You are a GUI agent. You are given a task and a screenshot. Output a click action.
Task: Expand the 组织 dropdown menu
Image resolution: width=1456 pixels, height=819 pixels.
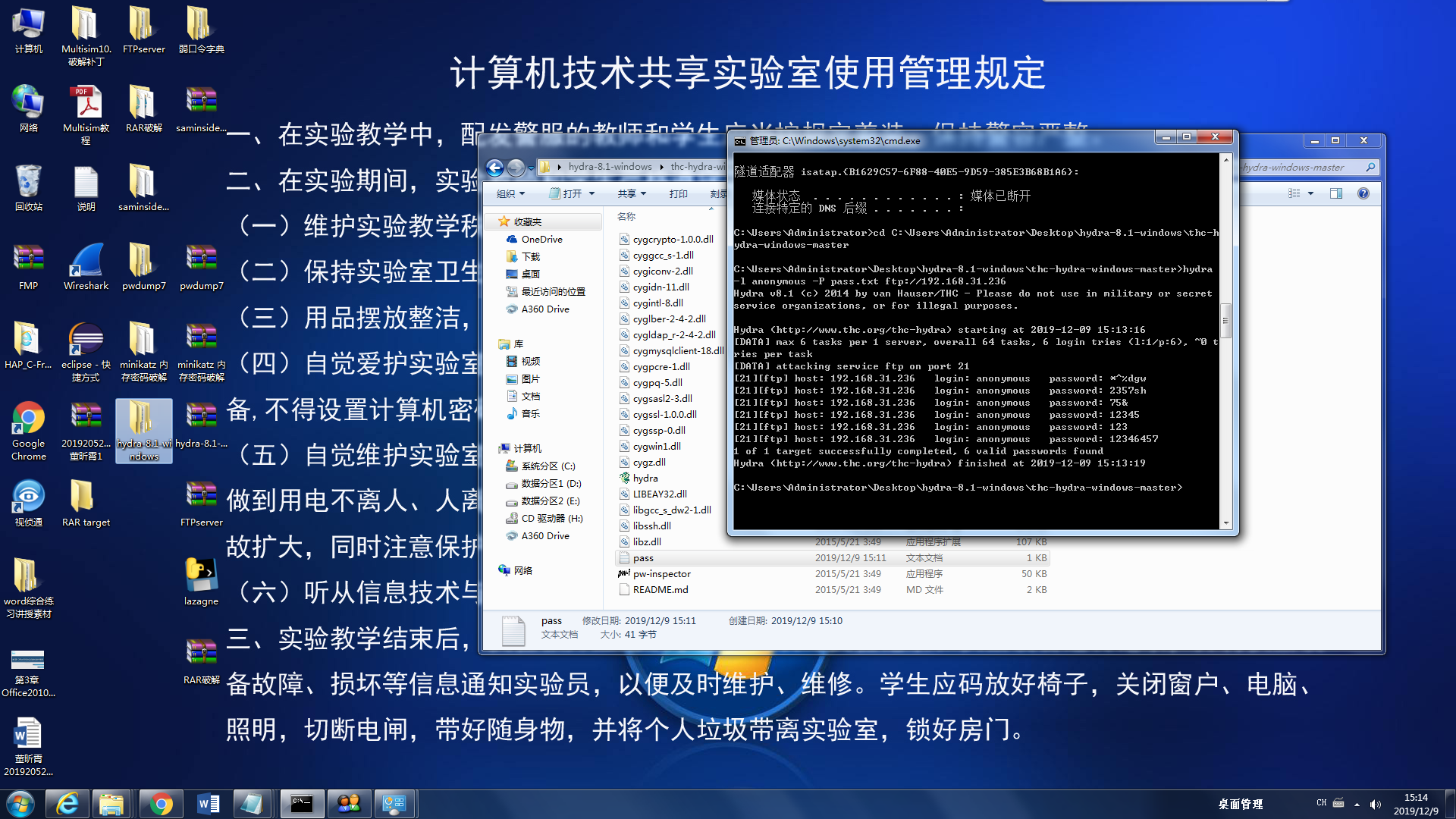coord(510,194)
